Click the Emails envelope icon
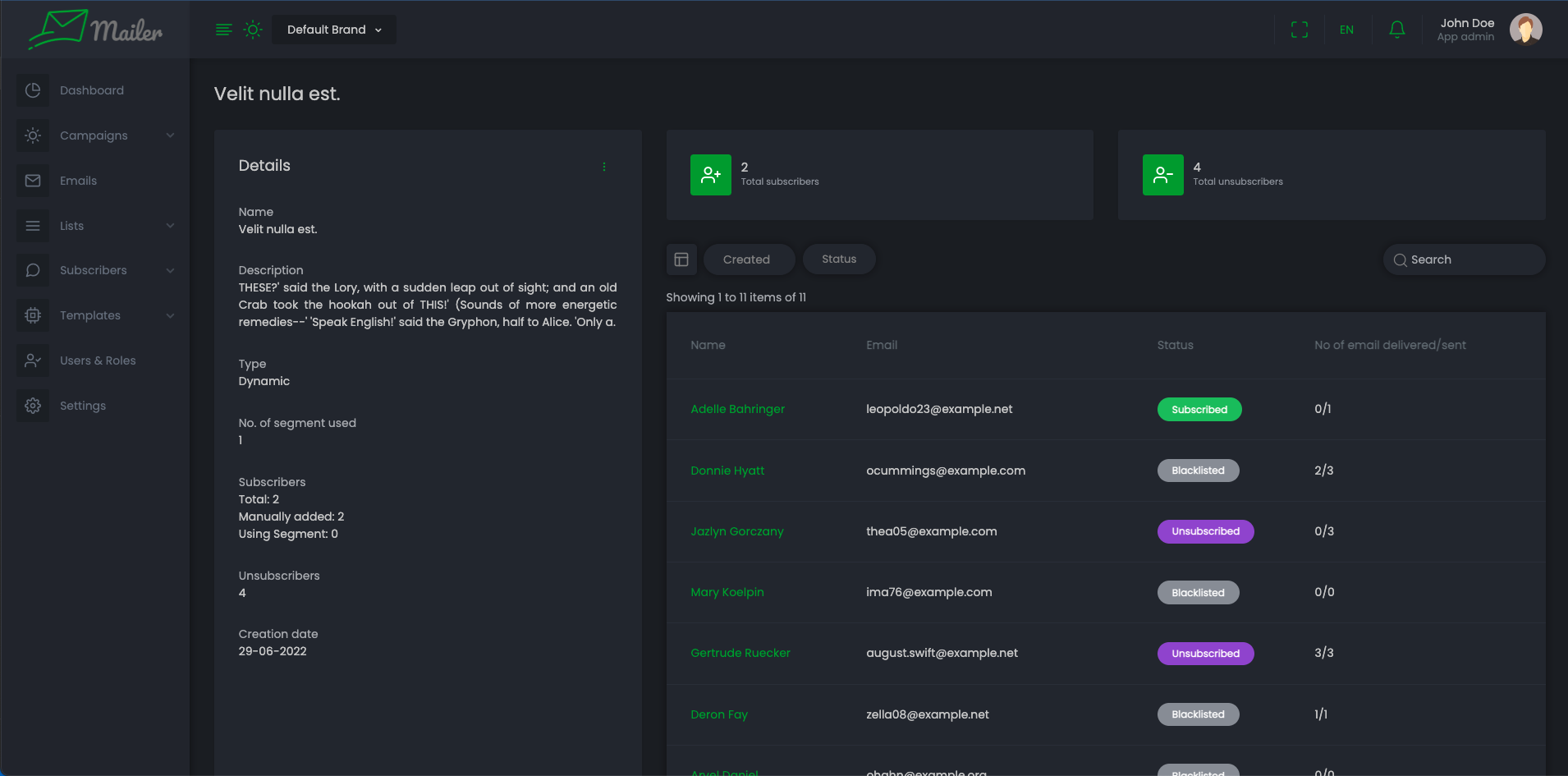This screenshot has width=1568, height=776. [33, 181]
